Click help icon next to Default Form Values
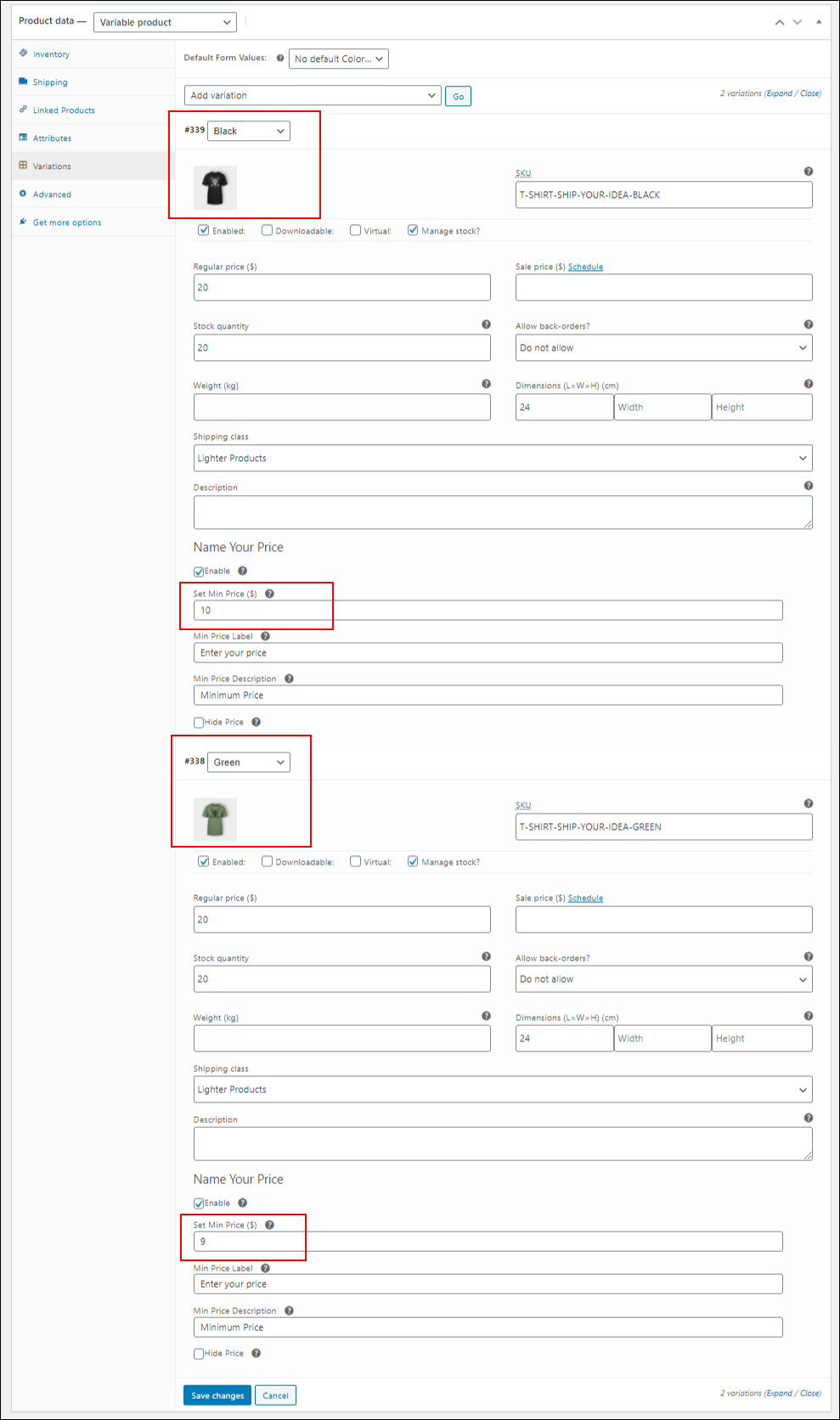The image size is (840, 1420). click(280, 59)
